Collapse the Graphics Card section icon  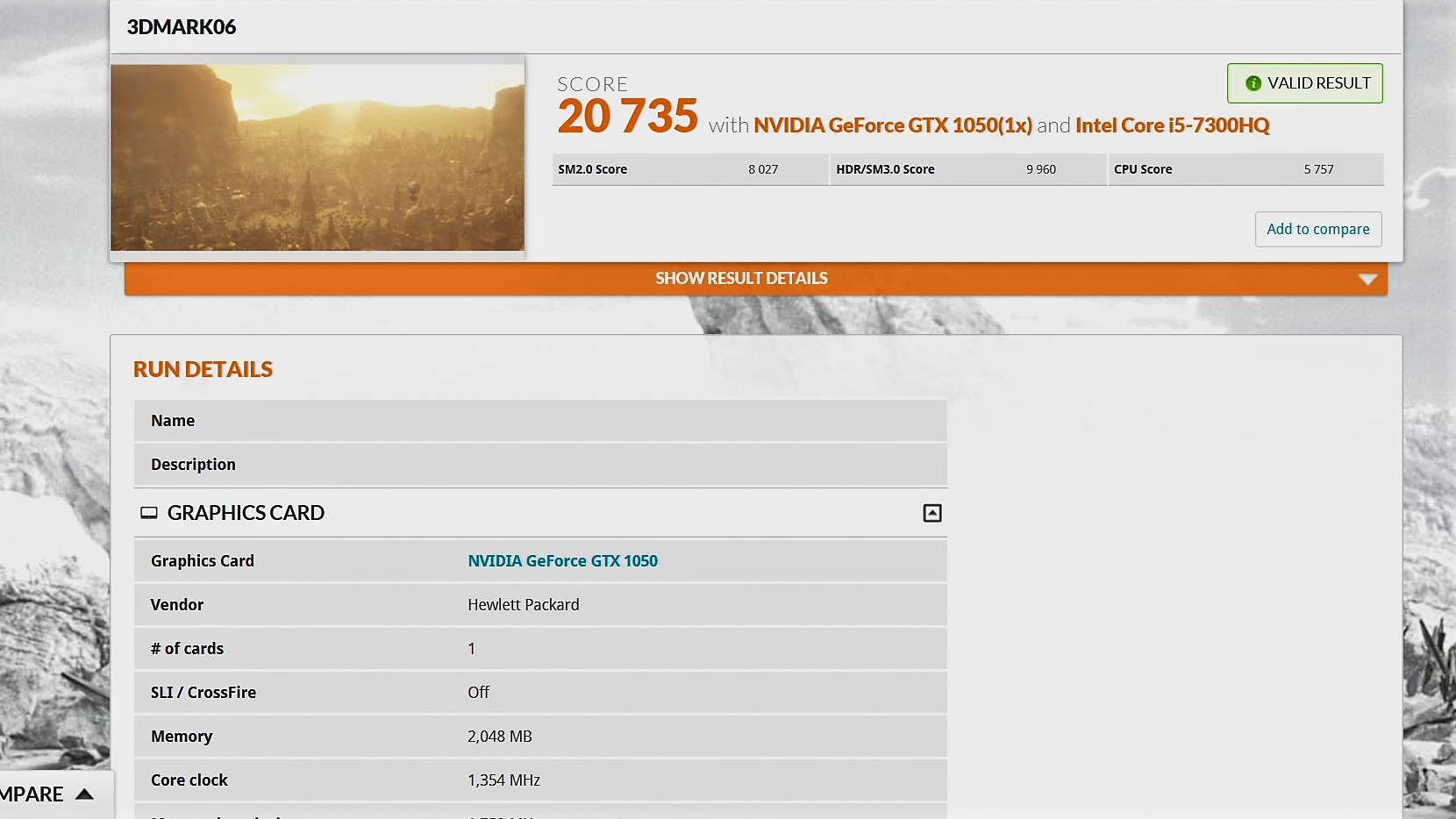coord(932,513)
